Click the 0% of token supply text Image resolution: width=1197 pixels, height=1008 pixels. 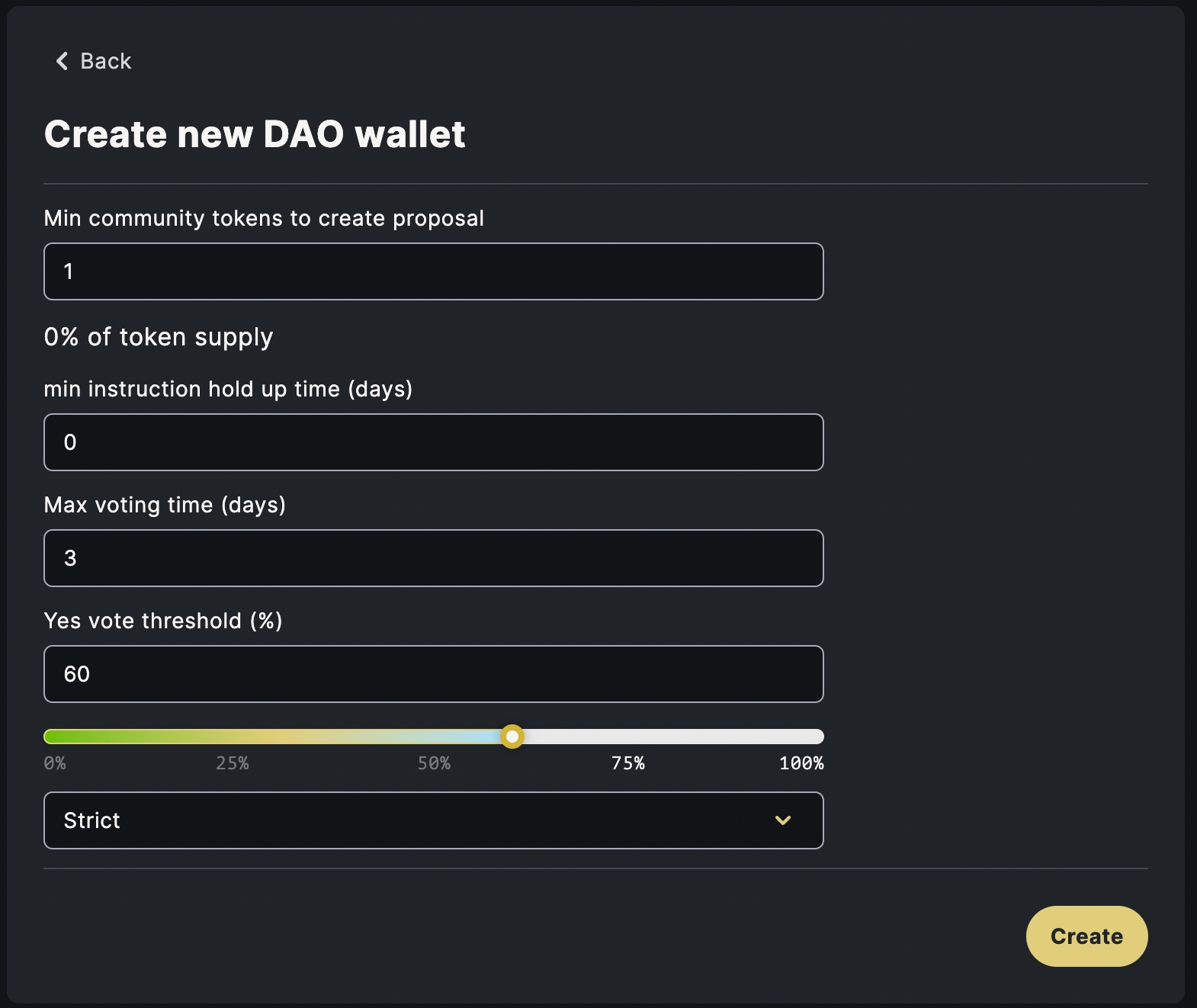point(159,337)
